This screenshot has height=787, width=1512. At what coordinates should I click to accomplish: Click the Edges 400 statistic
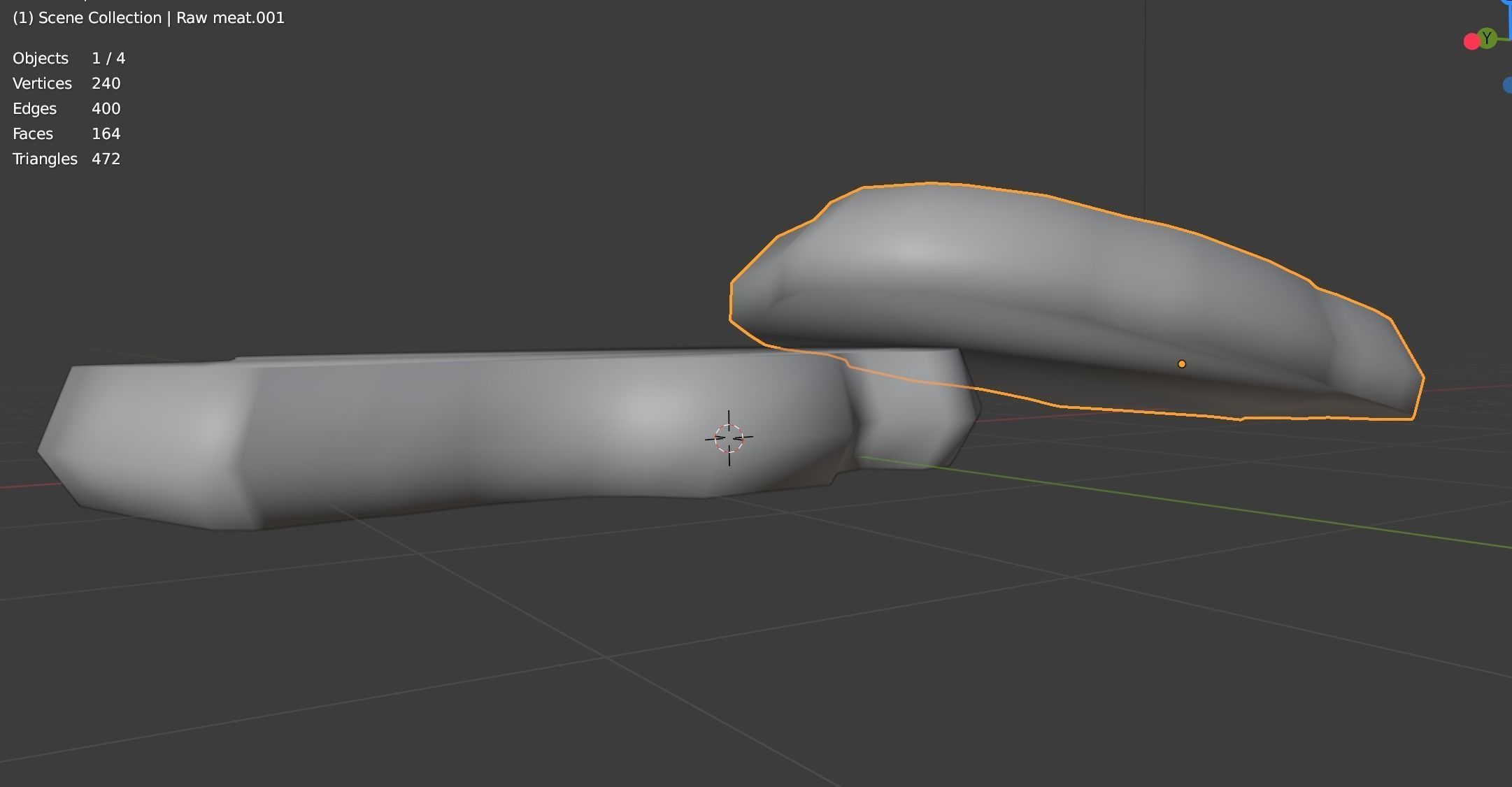click(66, 108)
